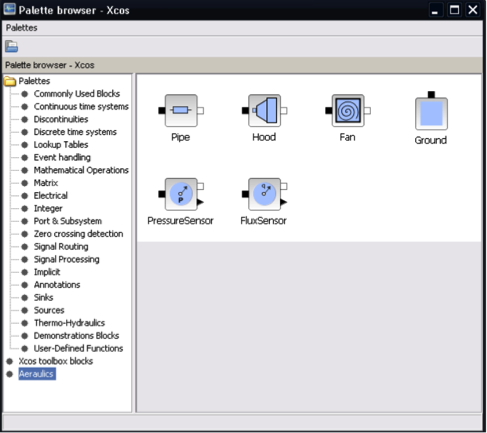The image size is (487, 433).
Task: Open Mathematical Operations palette
Action: click(x=81, y=170)
